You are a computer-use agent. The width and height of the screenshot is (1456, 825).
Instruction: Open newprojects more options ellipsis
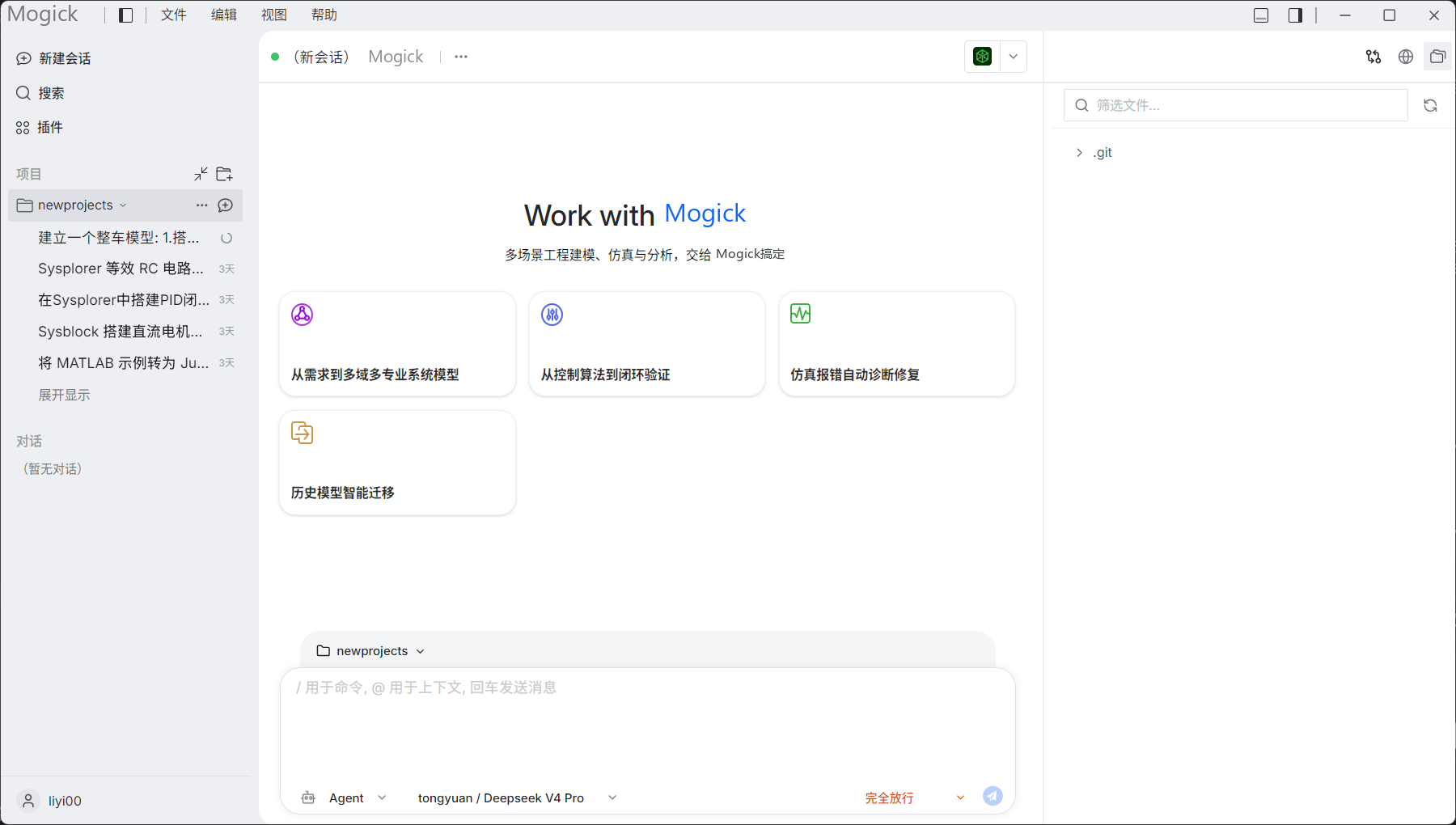201,205
